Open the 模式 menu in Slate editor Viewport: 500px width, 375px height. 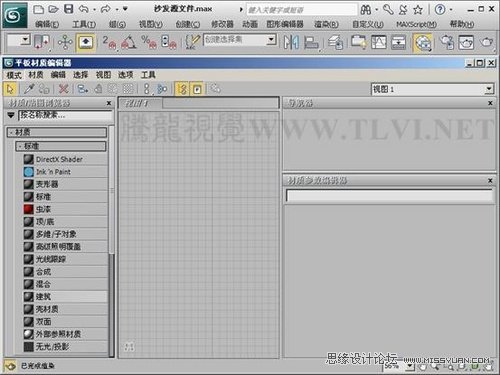coord(14,75)
